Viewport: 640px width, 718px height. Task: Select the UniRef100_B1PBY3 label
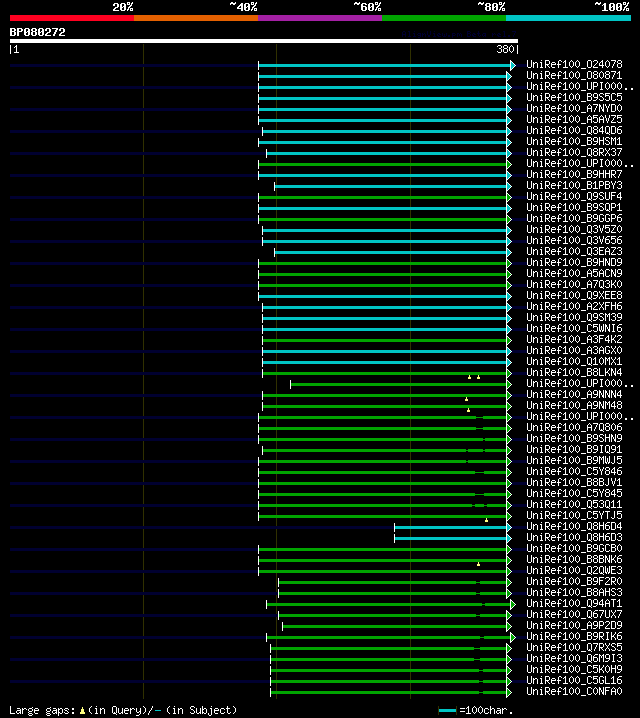574,185
